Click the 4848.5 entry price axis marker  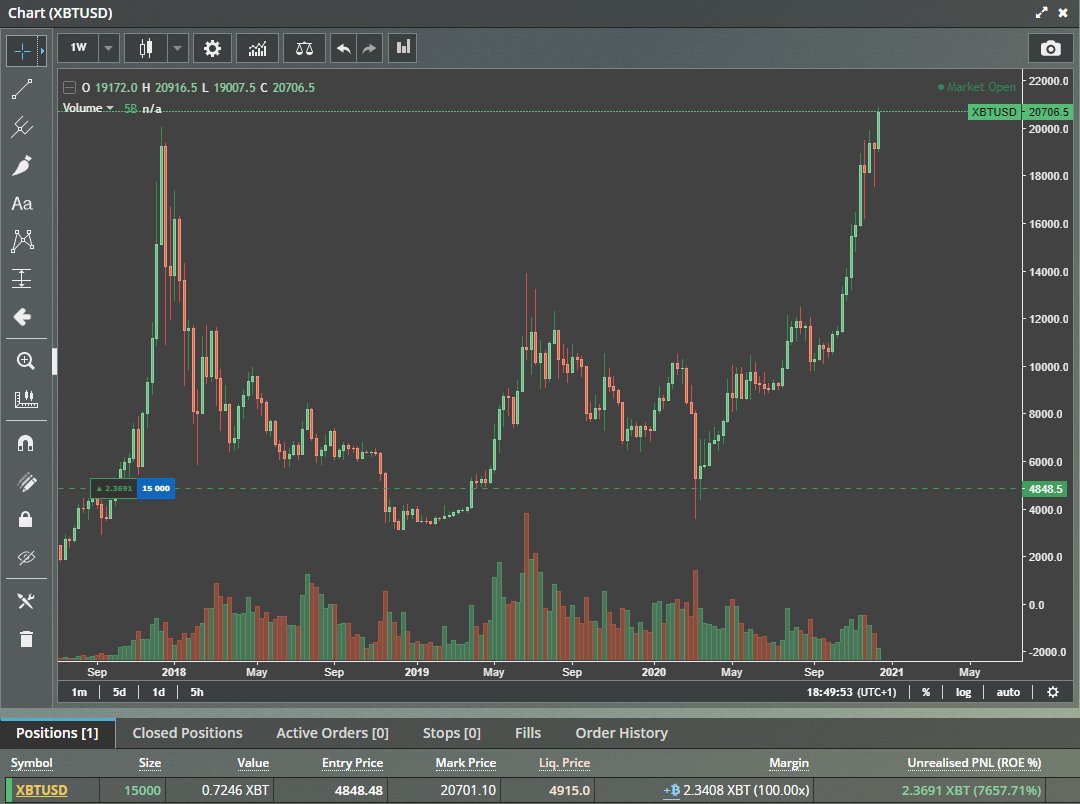click(x=1046, y=489)
